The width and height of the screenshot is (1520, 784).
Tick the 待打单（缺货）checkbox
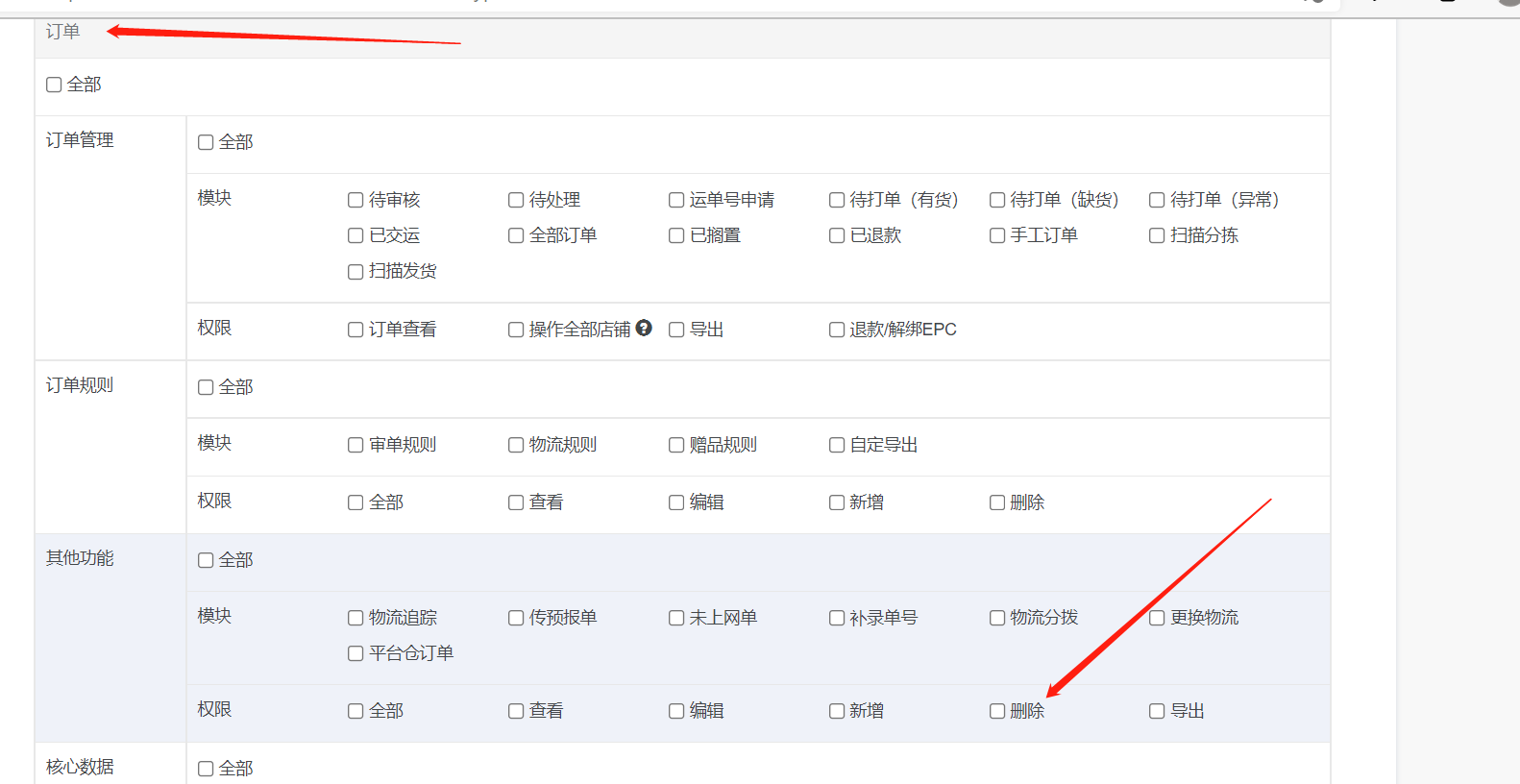(997, 200)
